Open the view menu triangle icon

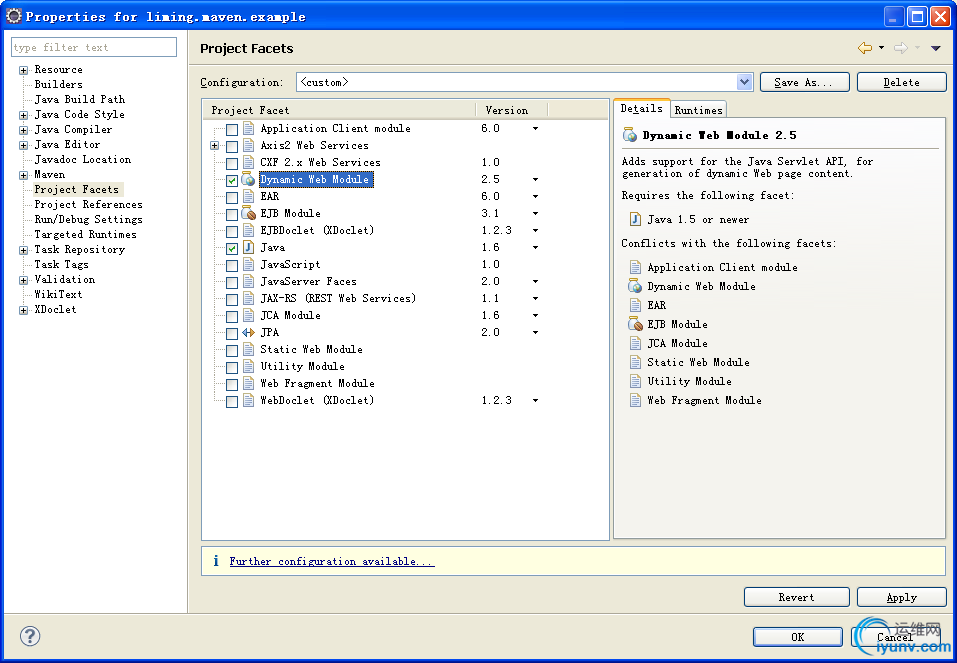pos(936,48)
